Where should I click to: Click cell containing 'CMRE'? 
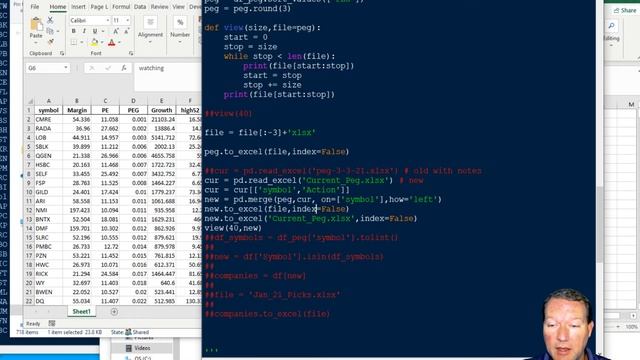[x=49, y=120]
